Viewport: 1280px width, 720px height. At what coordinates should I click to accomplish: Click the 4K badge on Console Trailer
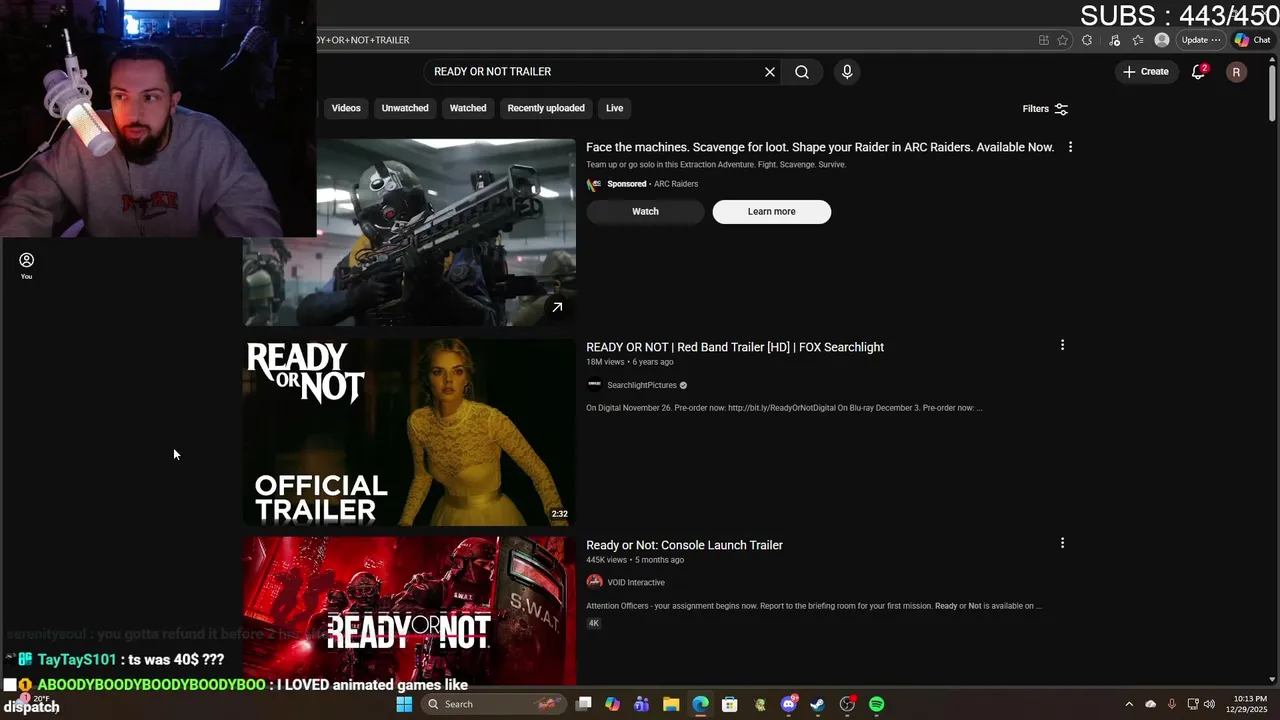pyautogui.click(x=594, y=623)
